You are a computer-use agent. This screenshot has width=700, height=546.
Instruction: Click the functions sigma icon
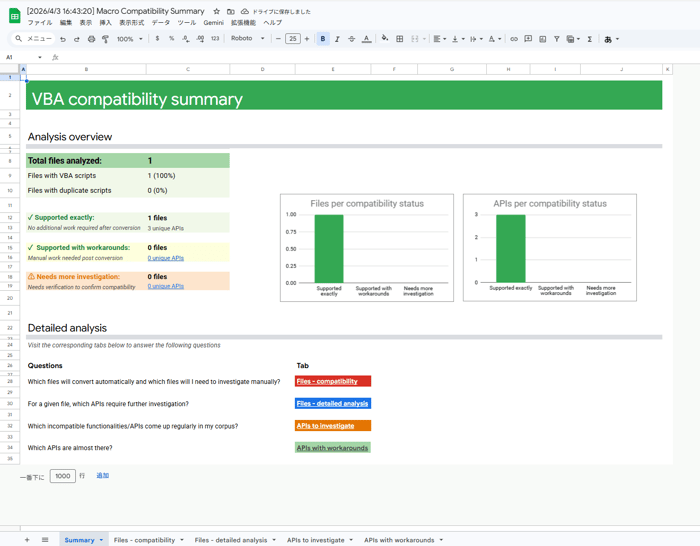tap(590, 39)
